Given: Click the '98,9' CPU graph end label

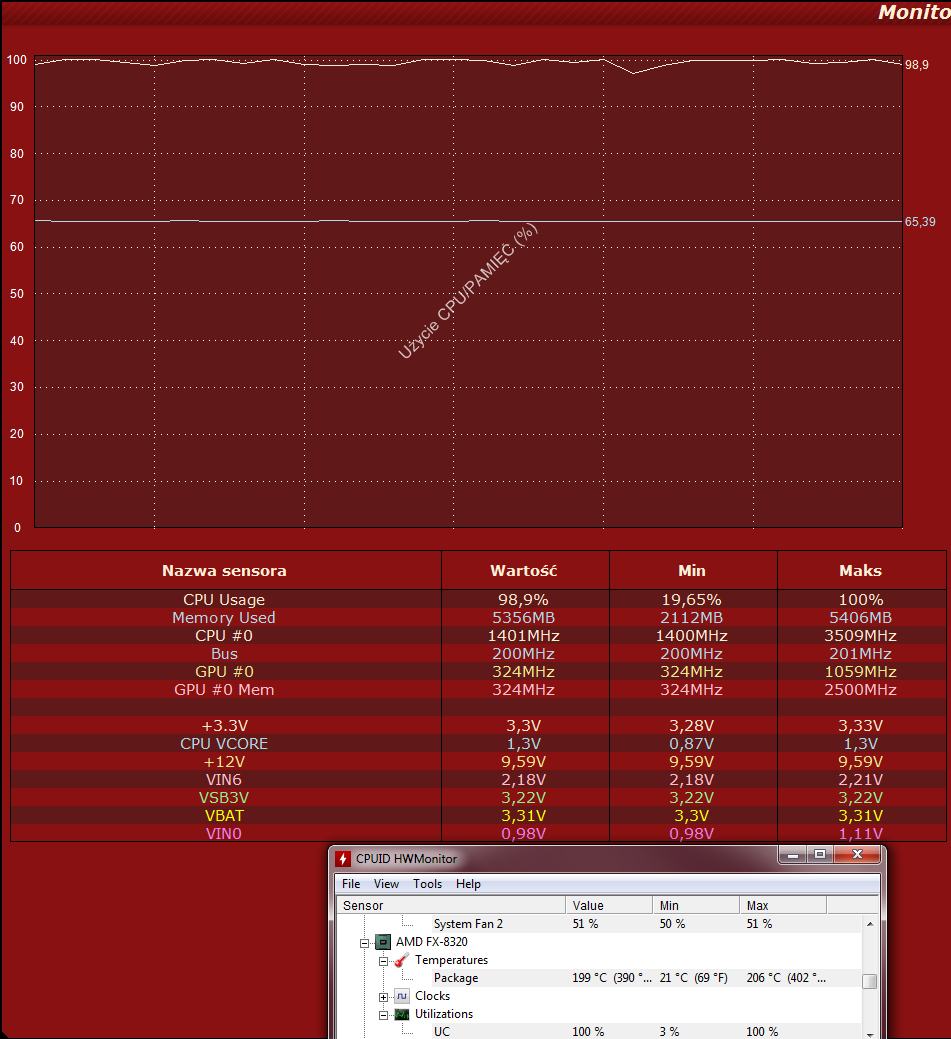Looking at the screenshot, I should tap(917, 65).
